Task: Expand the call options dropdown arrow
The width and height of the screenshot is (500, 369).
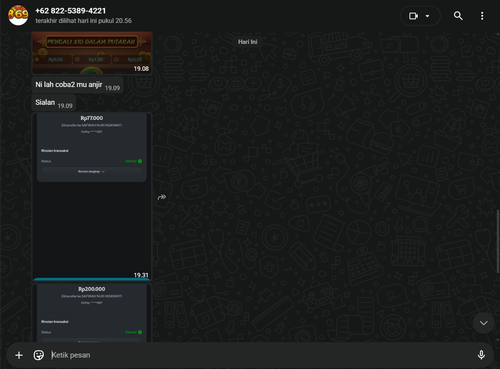Action: click(428, 16)
